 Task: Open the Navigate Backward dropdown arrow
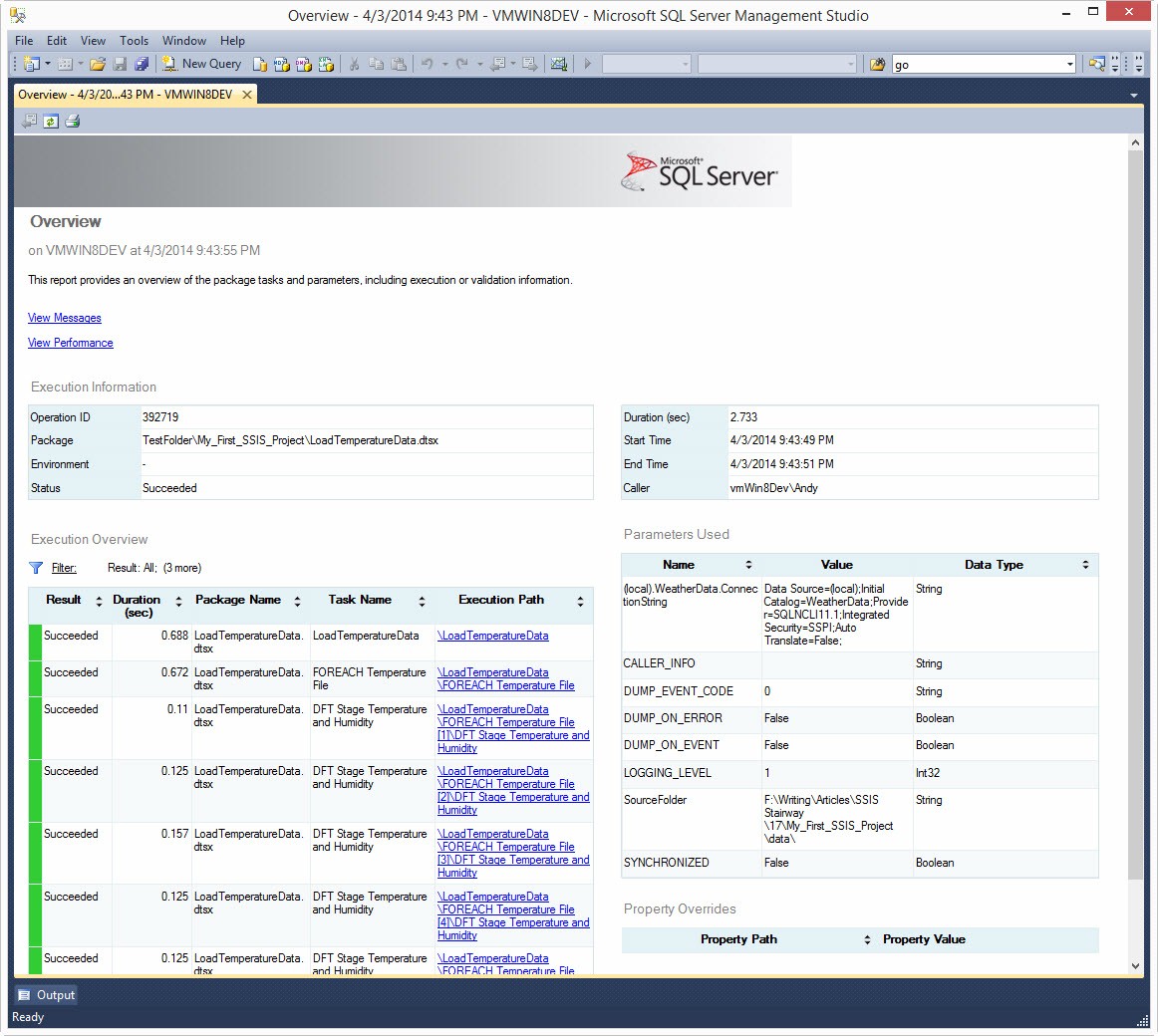(x=513, y=64)
